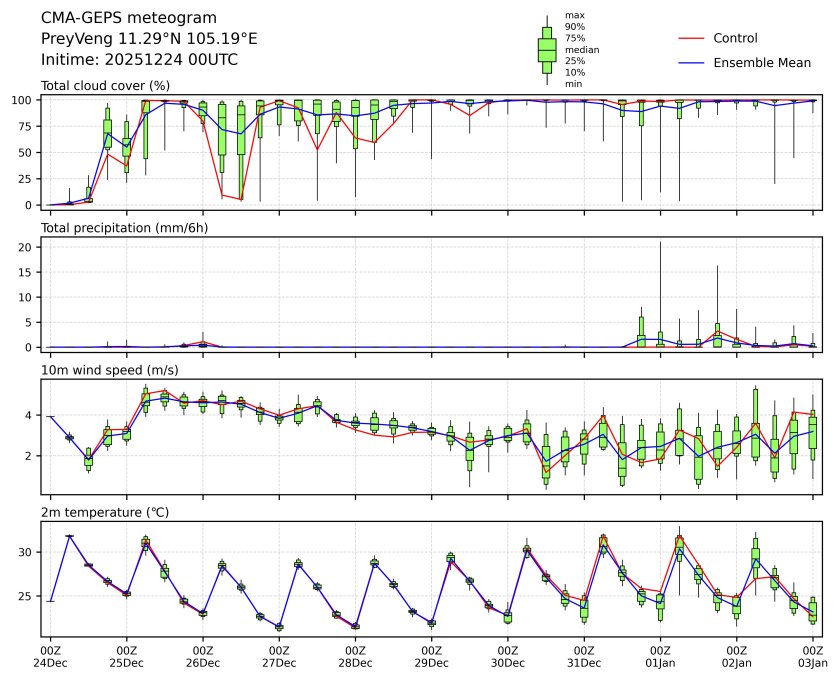Click the 00Z 28Dec x-axis tick label

[x=355, y=656]
